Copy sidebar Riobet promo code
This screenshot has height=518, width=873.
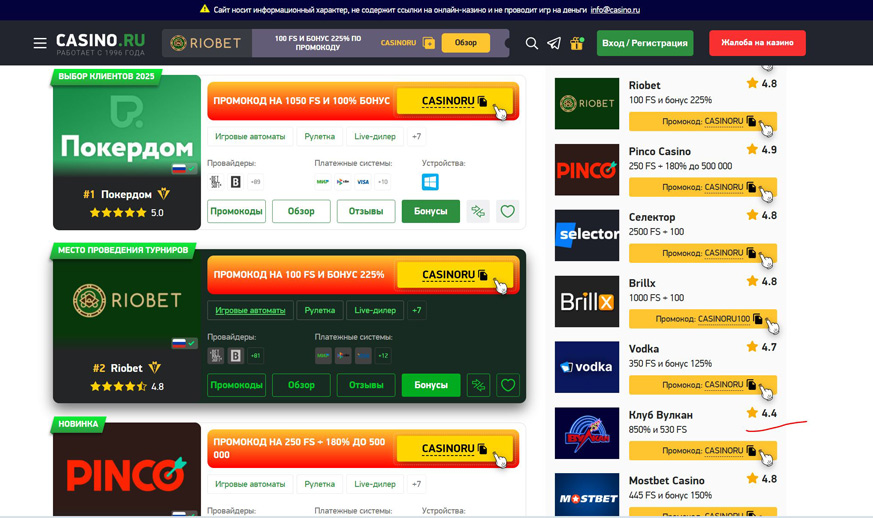(703, 121)
